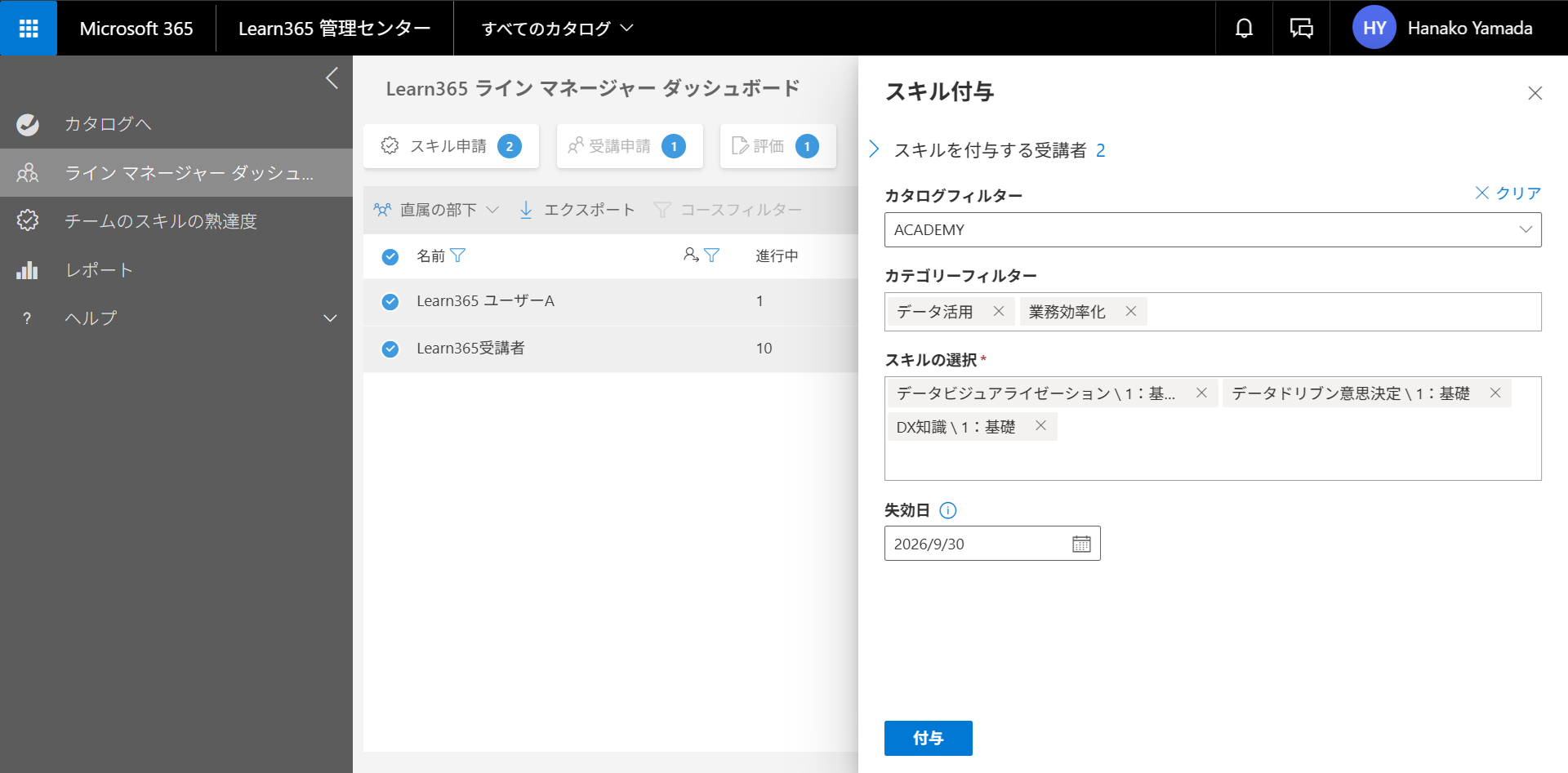Remove データドリブン意思決定 skill tag
This screenshot has width=1568, height=773.
(x=1495, y=393)
